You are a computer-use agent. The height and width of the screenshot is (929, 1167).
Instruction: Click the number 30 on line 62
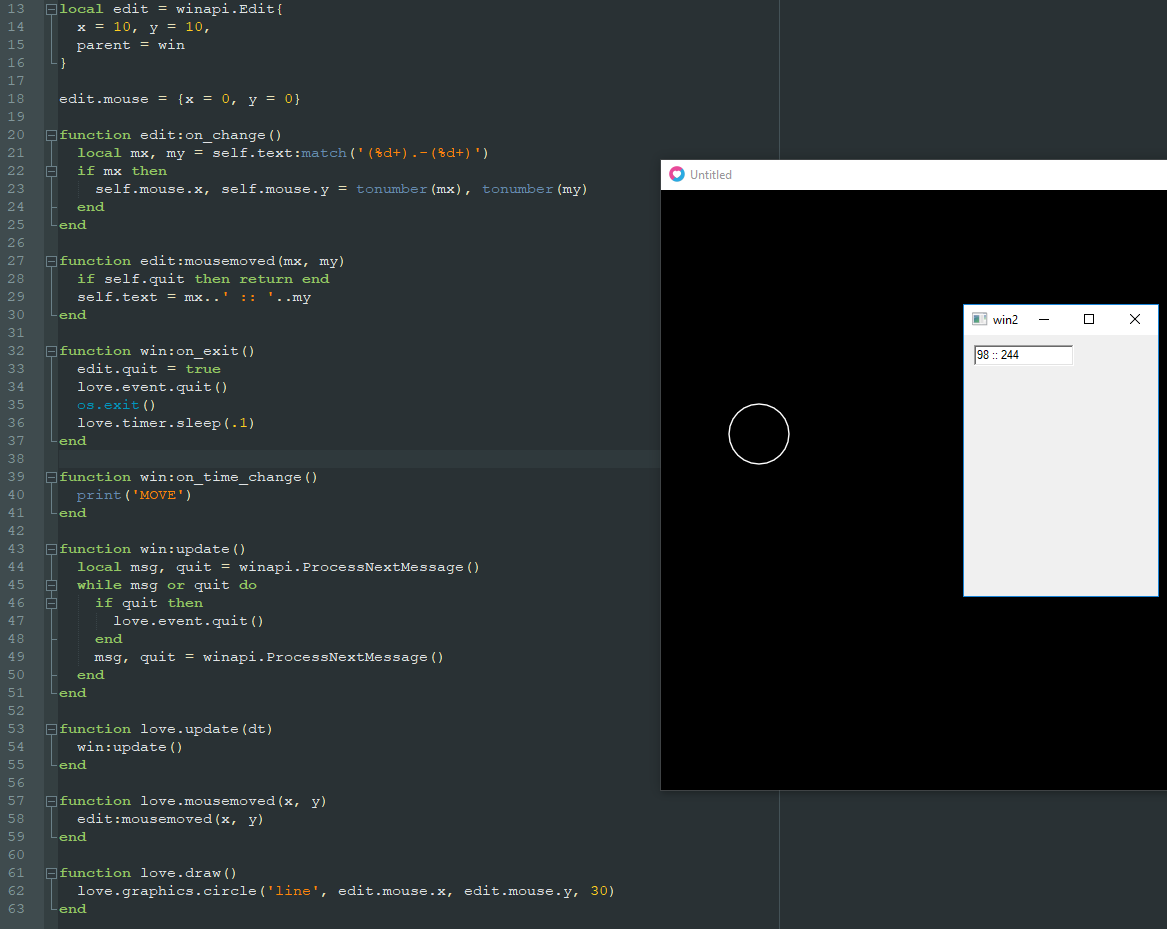[x=599, y=891]
